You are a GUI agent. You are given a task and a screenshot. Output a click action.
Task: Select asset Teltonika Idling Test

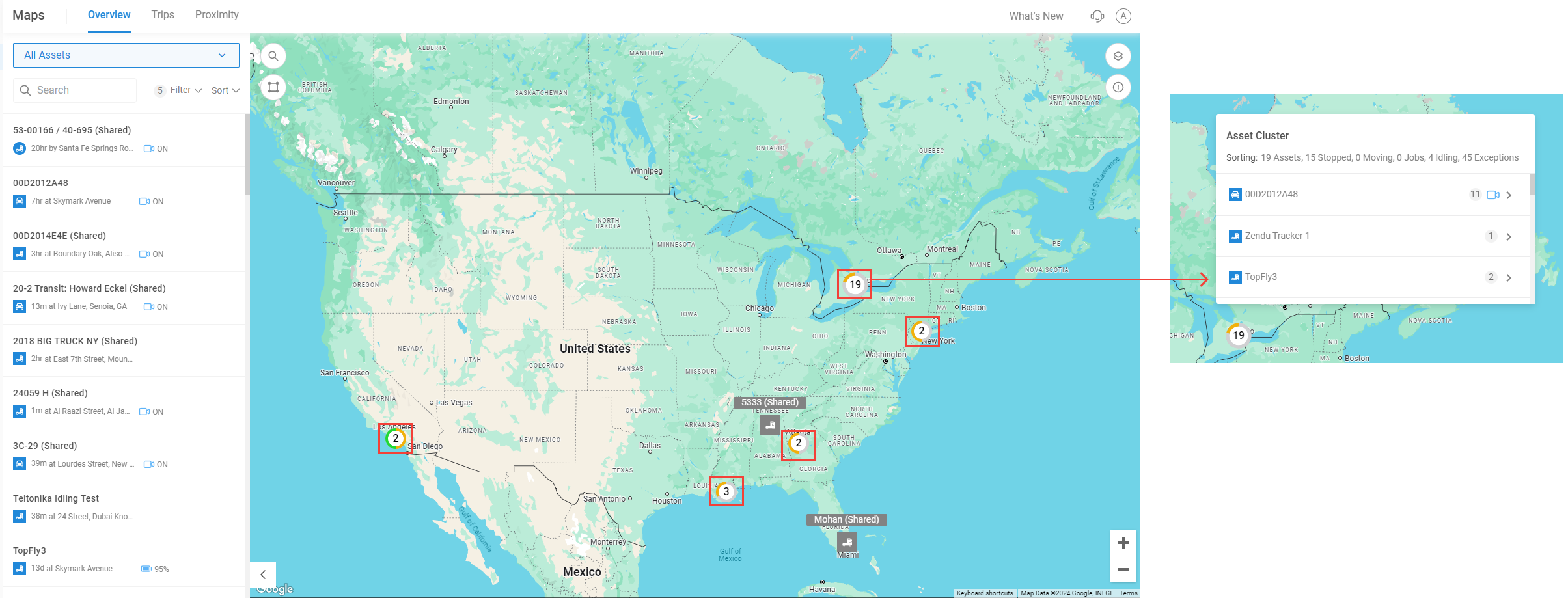(x=124, y=508)
